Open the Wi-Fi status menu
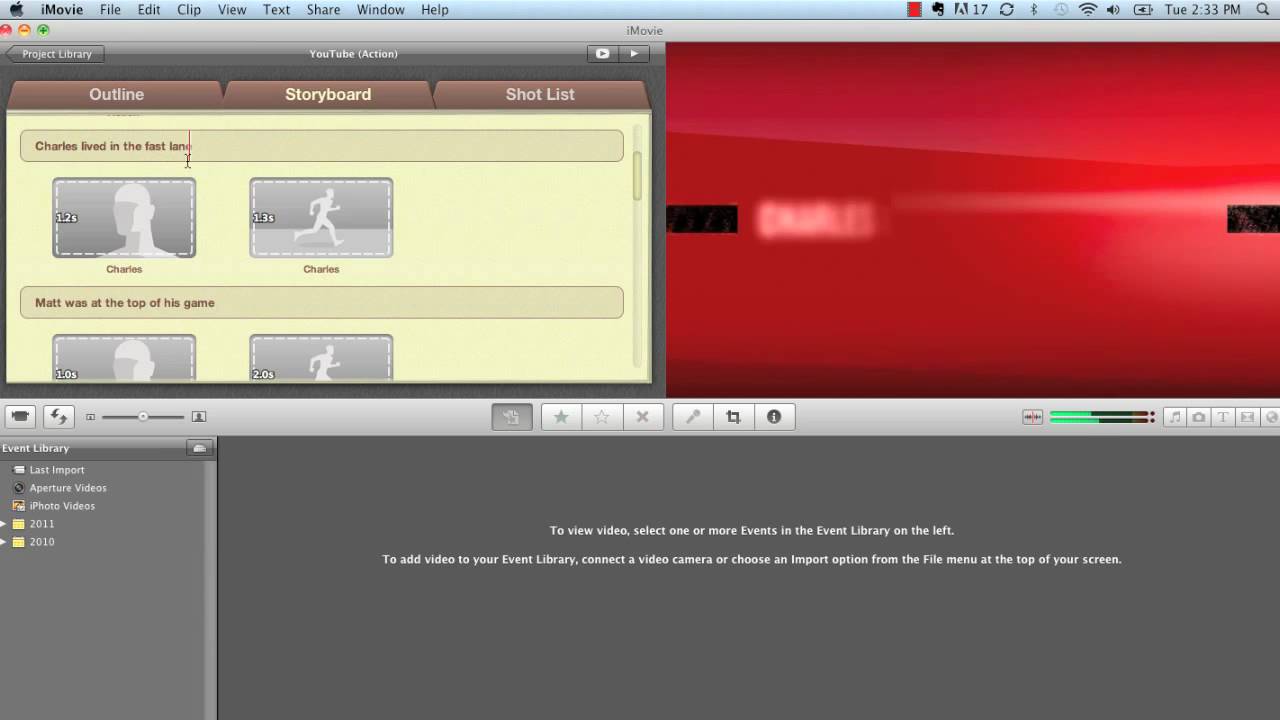1280x720 pixels. 1088,10
